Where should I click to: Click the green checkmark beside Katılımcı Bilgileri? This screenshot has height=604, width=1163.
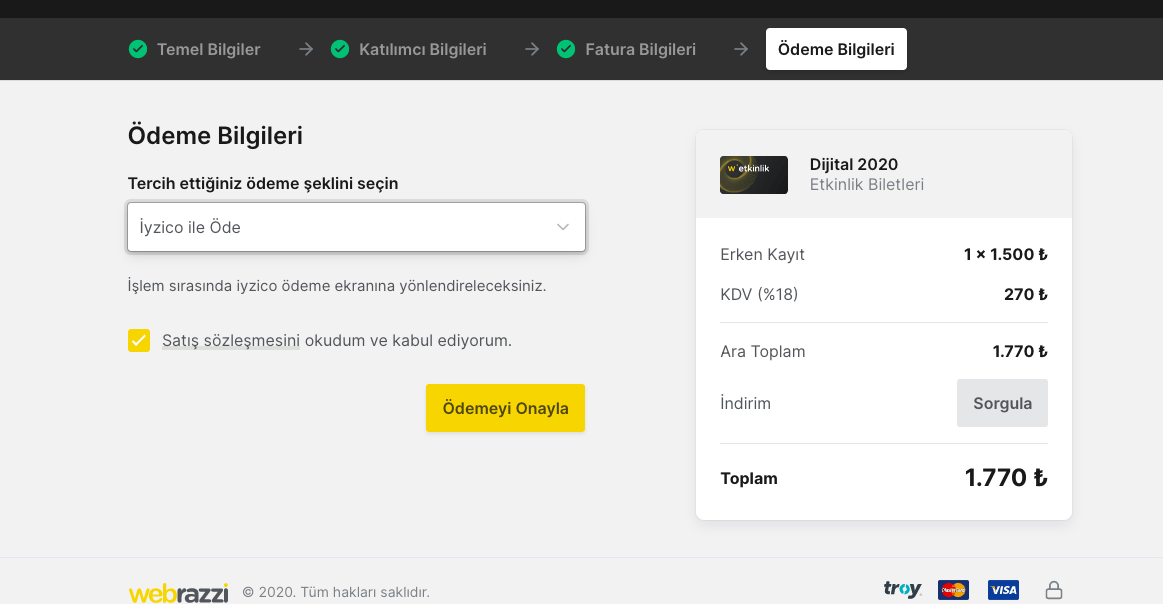pyautogui.click(x=340, y=49)
